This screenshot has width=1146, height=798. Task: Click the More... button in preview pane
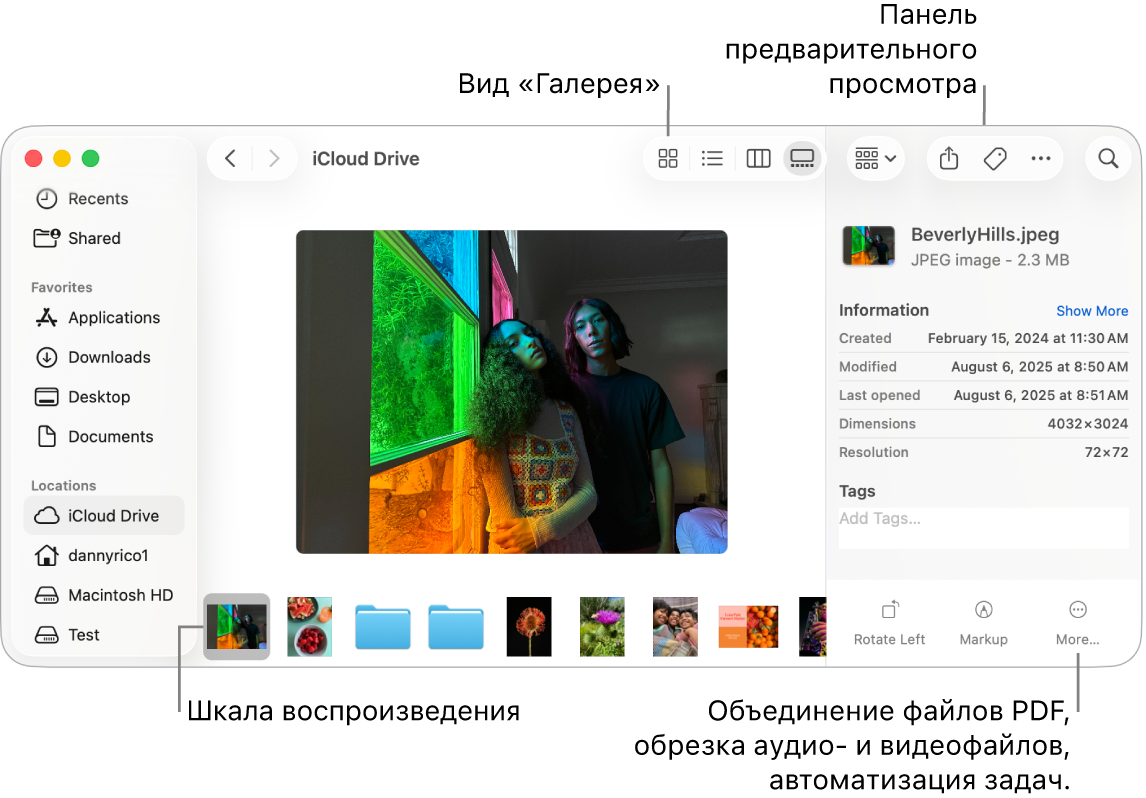1077,623
